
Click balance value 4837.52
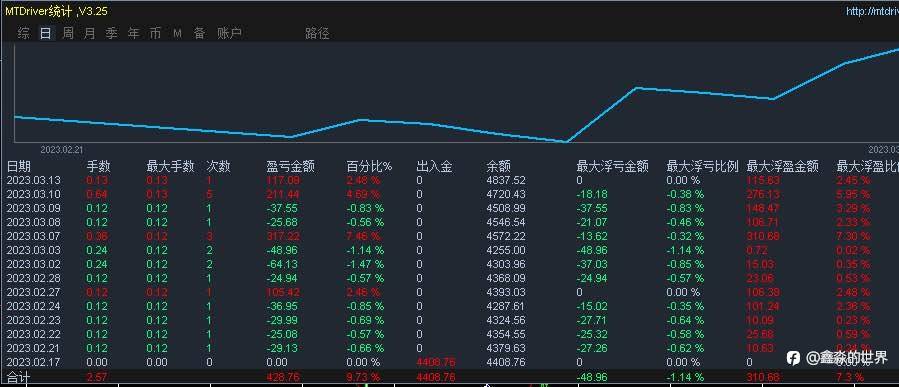(506, 181)
